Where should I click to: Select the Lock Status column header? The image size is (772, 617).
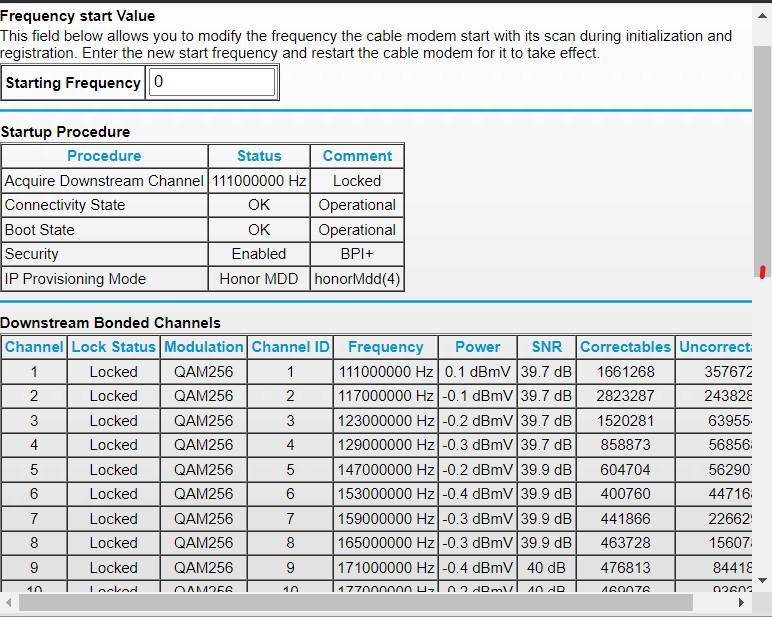tap(114, 347)
